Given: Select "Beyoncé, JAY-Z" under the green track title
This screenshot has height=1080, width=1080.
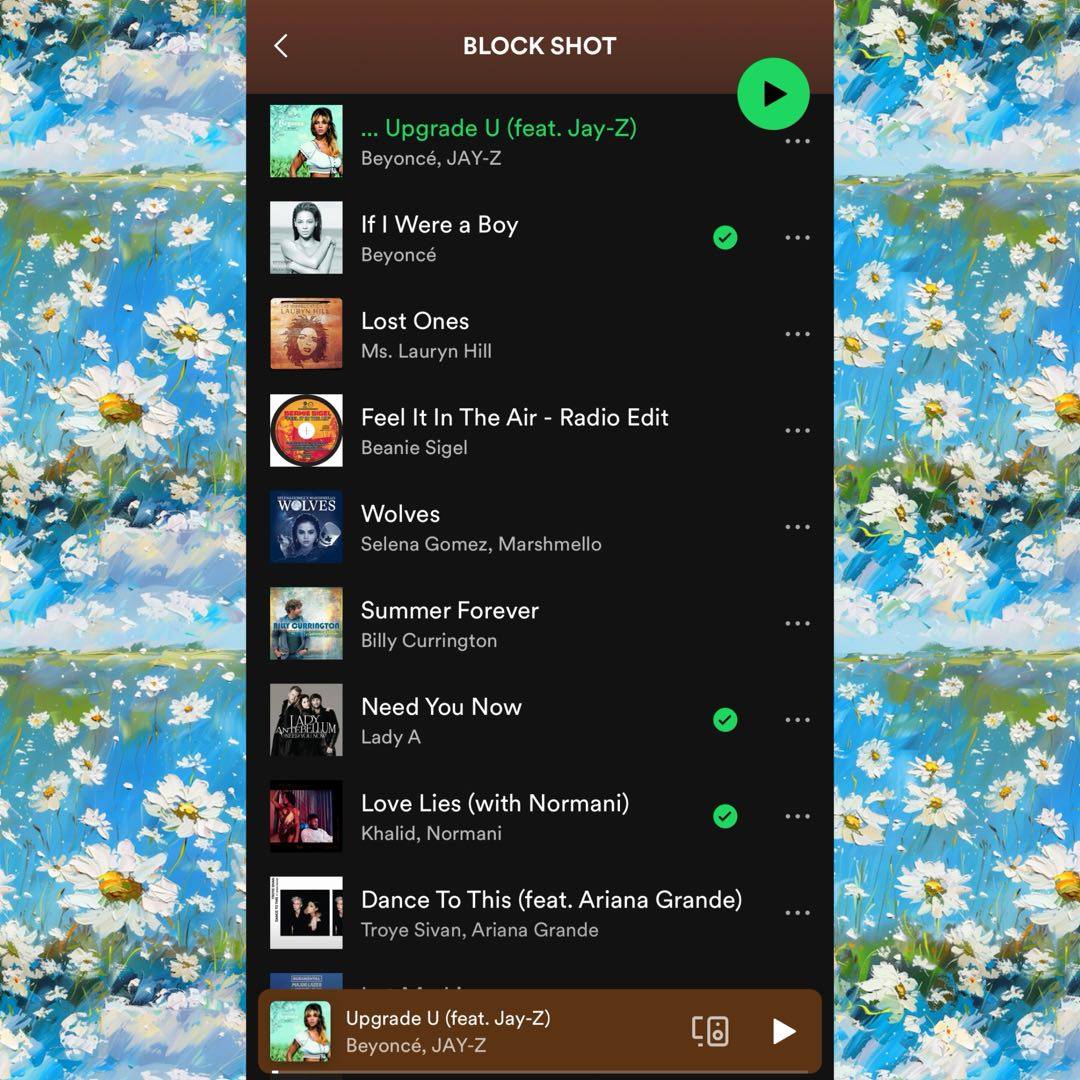Looking at the screenshot, I should click(x=431, y=158).
